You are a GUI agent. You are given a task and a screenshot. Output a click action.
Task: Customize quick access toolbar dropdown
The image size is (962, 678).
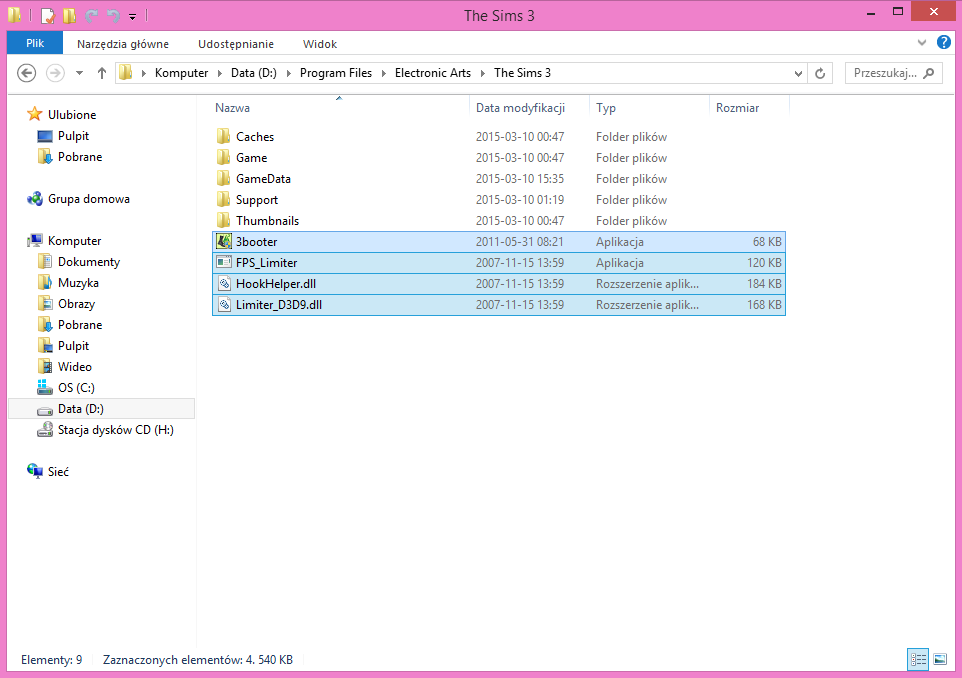tap(132, 16)
